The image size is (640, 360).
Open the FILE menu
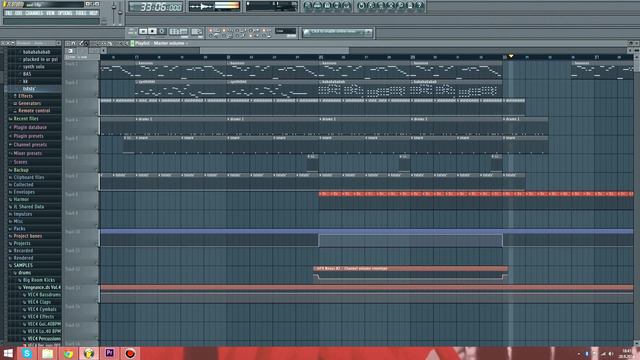pos(9,13)
